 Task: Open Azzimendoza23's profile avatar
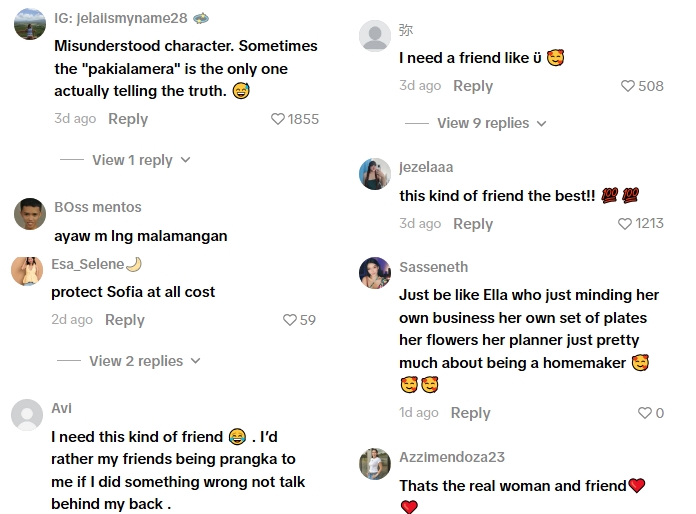tap(375, 463)
